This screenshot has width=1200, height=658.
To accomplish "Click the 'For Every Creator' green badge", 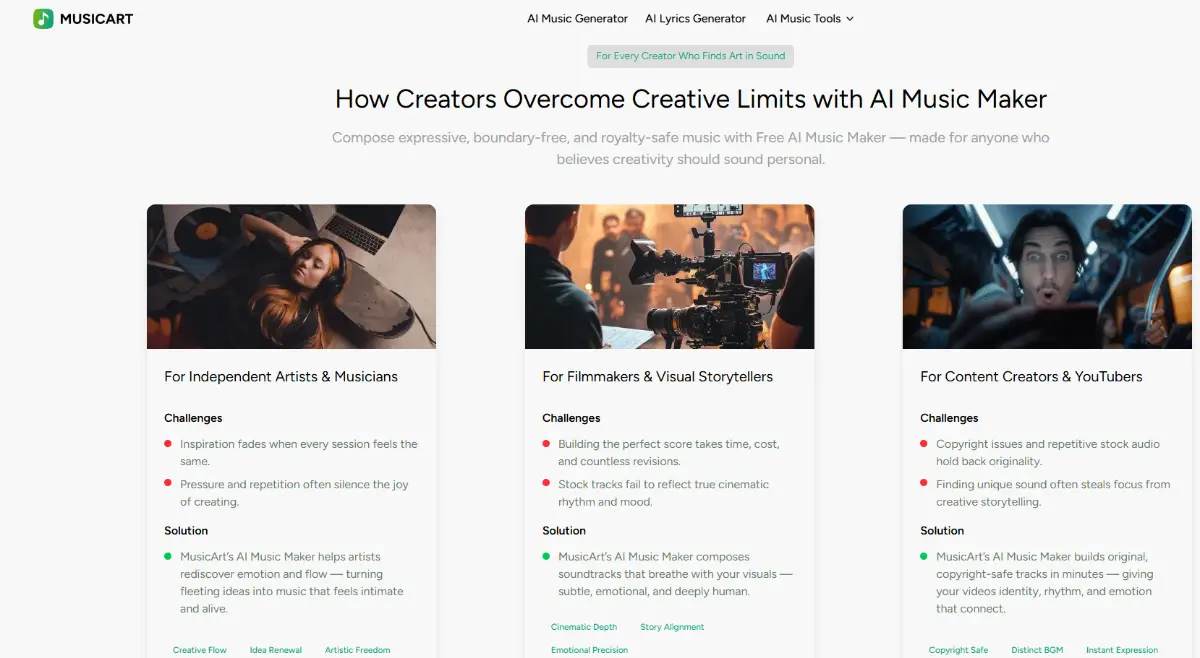I will tap(690, 56).
